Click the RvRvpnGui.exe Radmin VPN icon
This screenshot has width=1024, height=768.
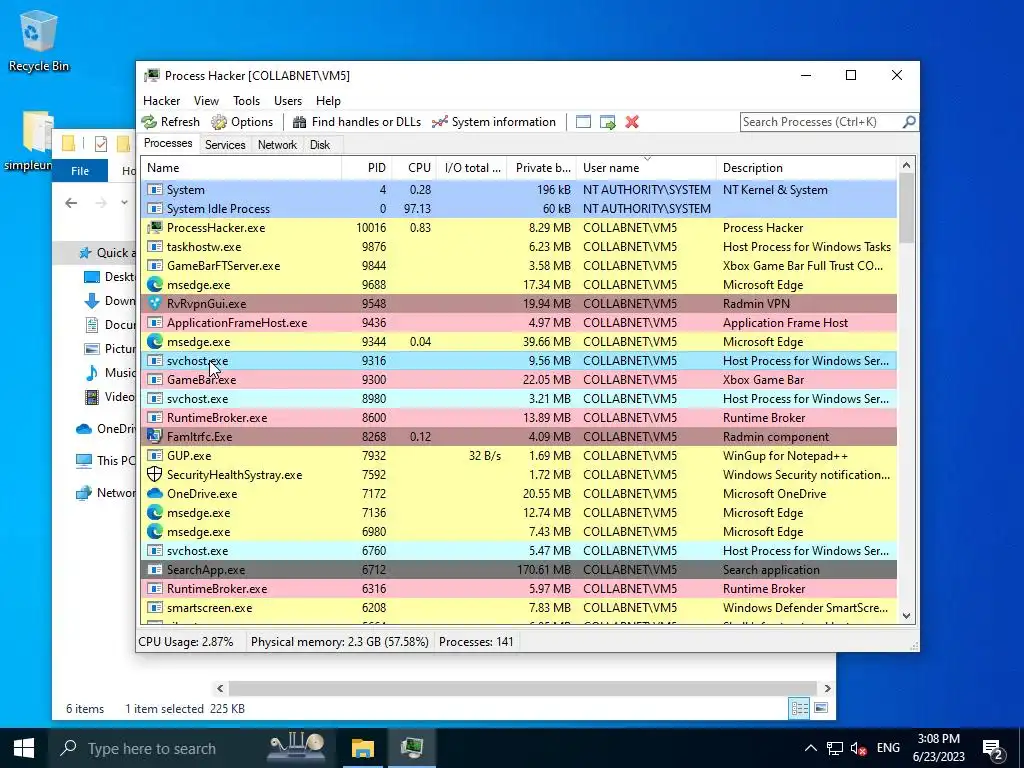[x=155, y=304]
